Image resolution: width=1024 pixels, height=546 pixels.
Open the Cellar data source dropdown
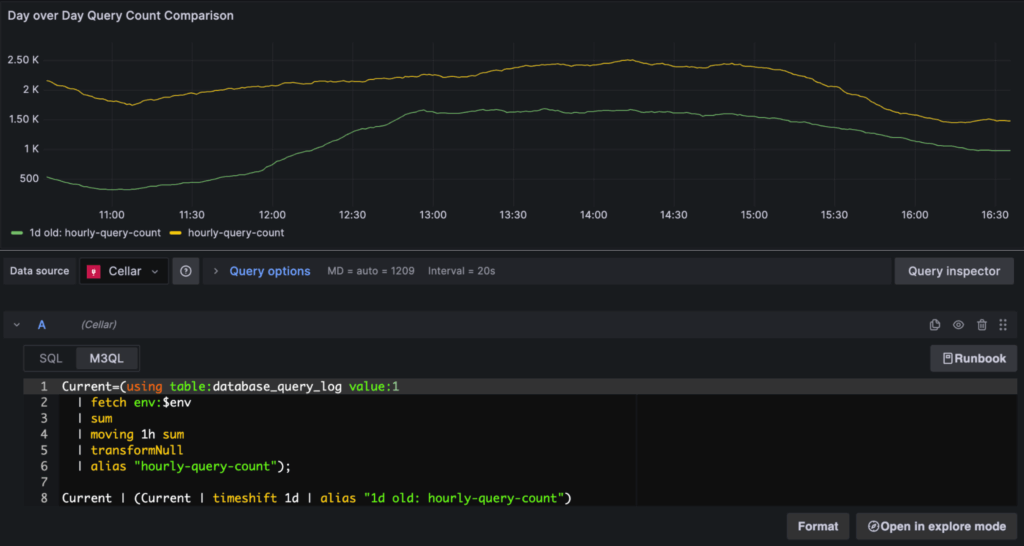pos(124,271)
